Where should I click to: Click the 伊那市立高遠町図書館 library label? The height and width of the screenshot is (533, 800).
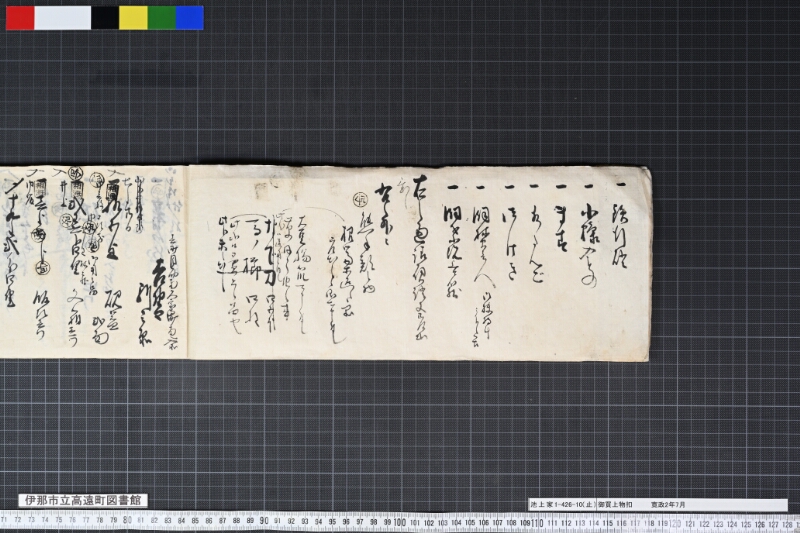click(83, 500)
